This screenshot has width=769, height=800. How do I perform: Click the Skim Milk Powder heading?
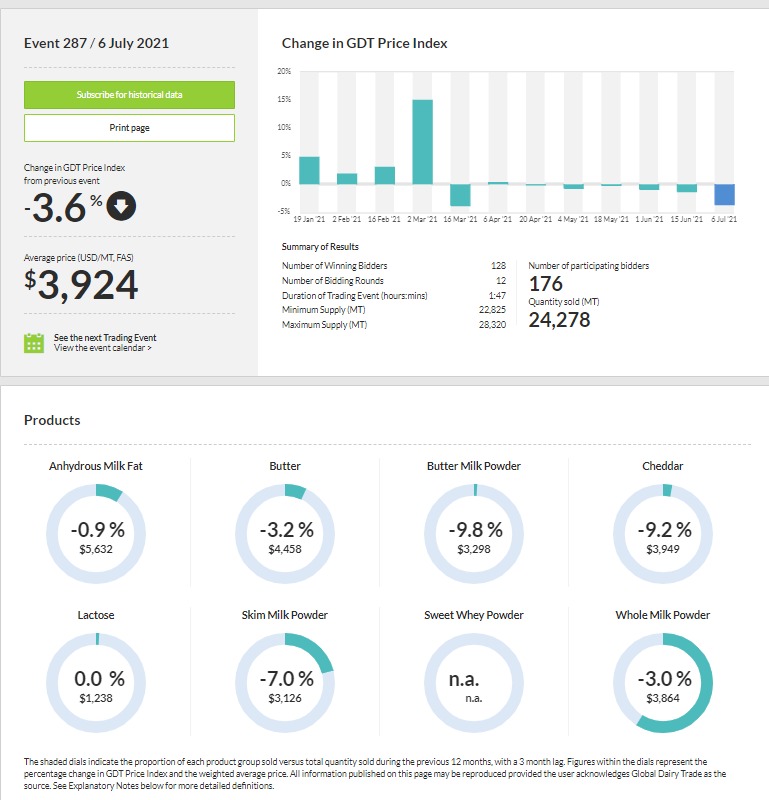[285, 615]
